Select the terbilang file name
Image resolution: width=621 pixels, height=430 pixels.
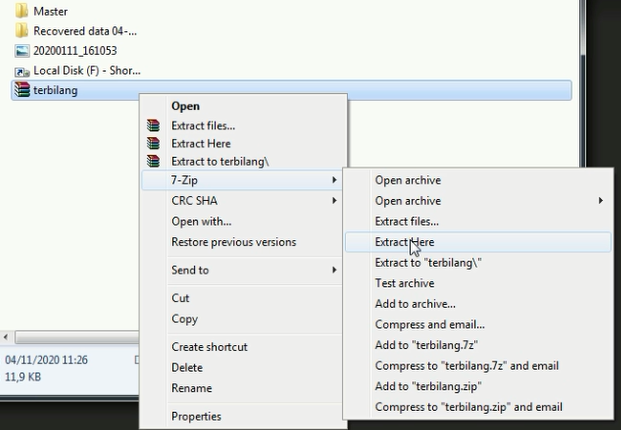55,90
